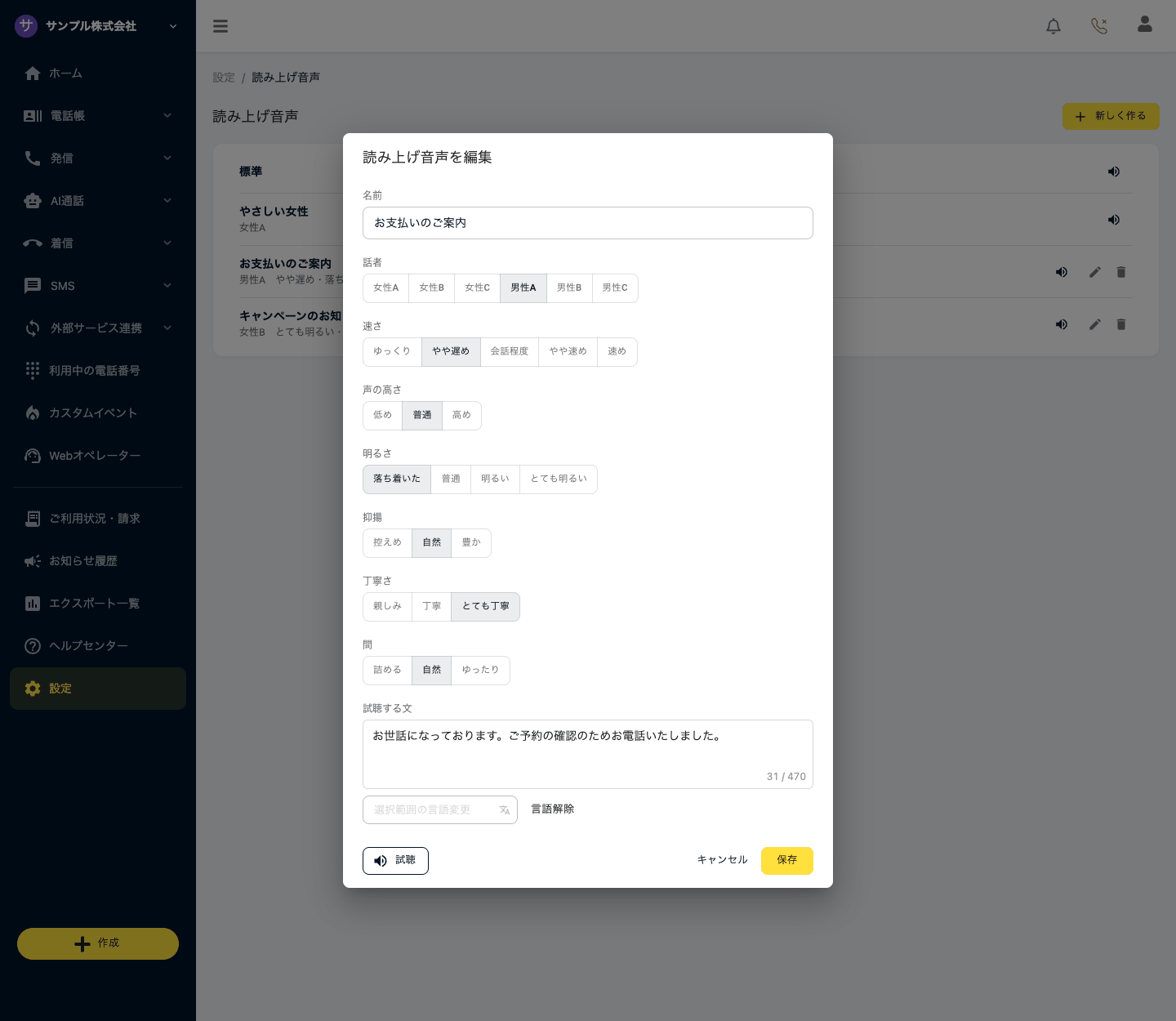1176x1021 pixels.
Task: Click the エクスポート一覧 chart icon
Action: click(x=33, y=604)
